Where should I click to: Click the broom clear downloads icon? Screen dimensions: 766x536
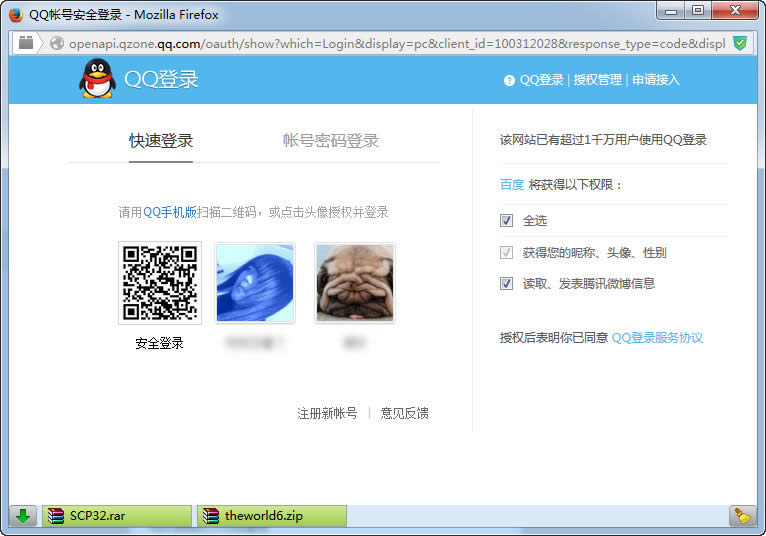tap(741, 516)
